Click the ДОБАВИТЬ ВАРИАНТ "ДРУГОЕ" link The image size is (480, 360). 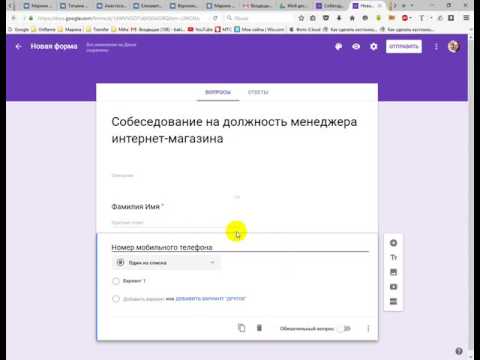211,299
